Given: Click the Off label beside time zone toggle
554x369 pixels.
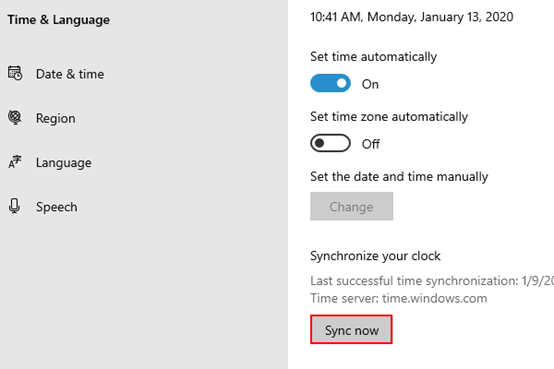Looking at the screenshot, I should pos(371,144).
